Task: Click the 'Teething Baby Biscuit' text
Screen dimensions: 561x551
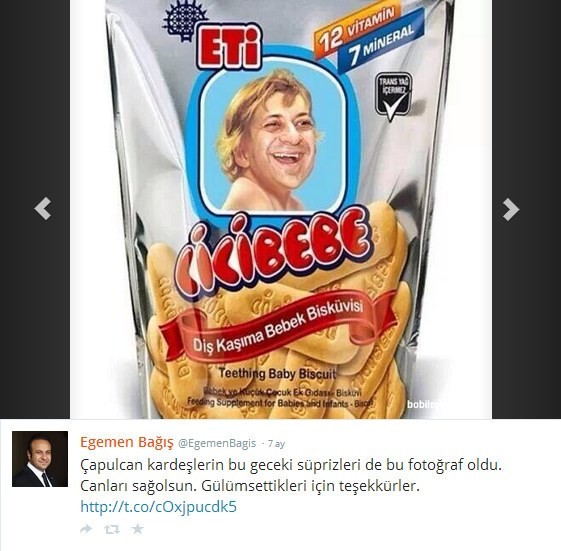Action: pos(278,374)
